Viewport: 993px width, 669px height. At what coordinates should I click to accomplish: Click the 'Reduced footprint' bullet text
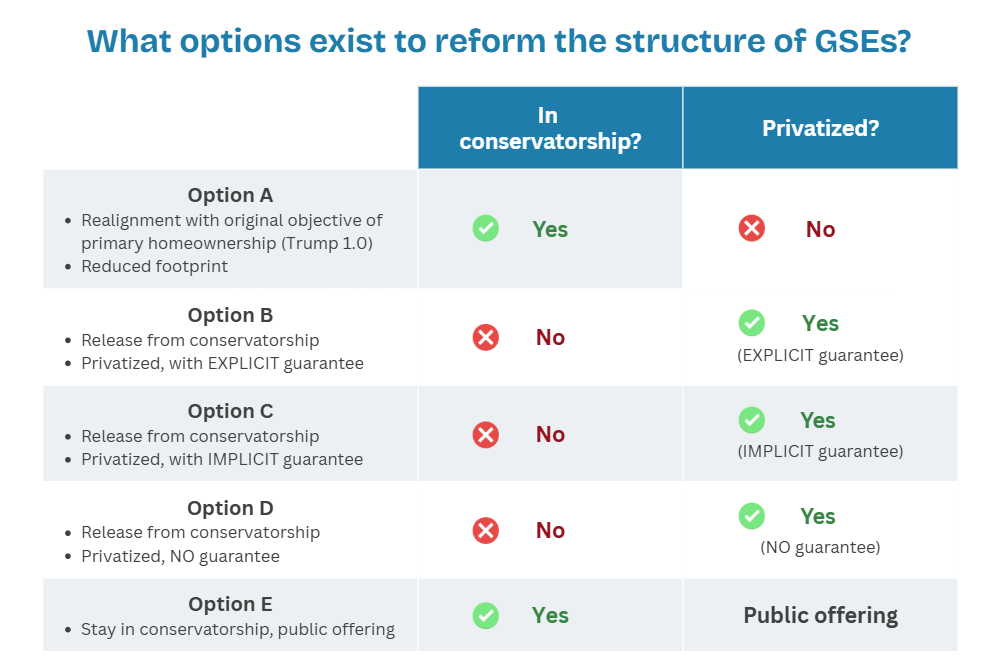[x=155, y=266]
